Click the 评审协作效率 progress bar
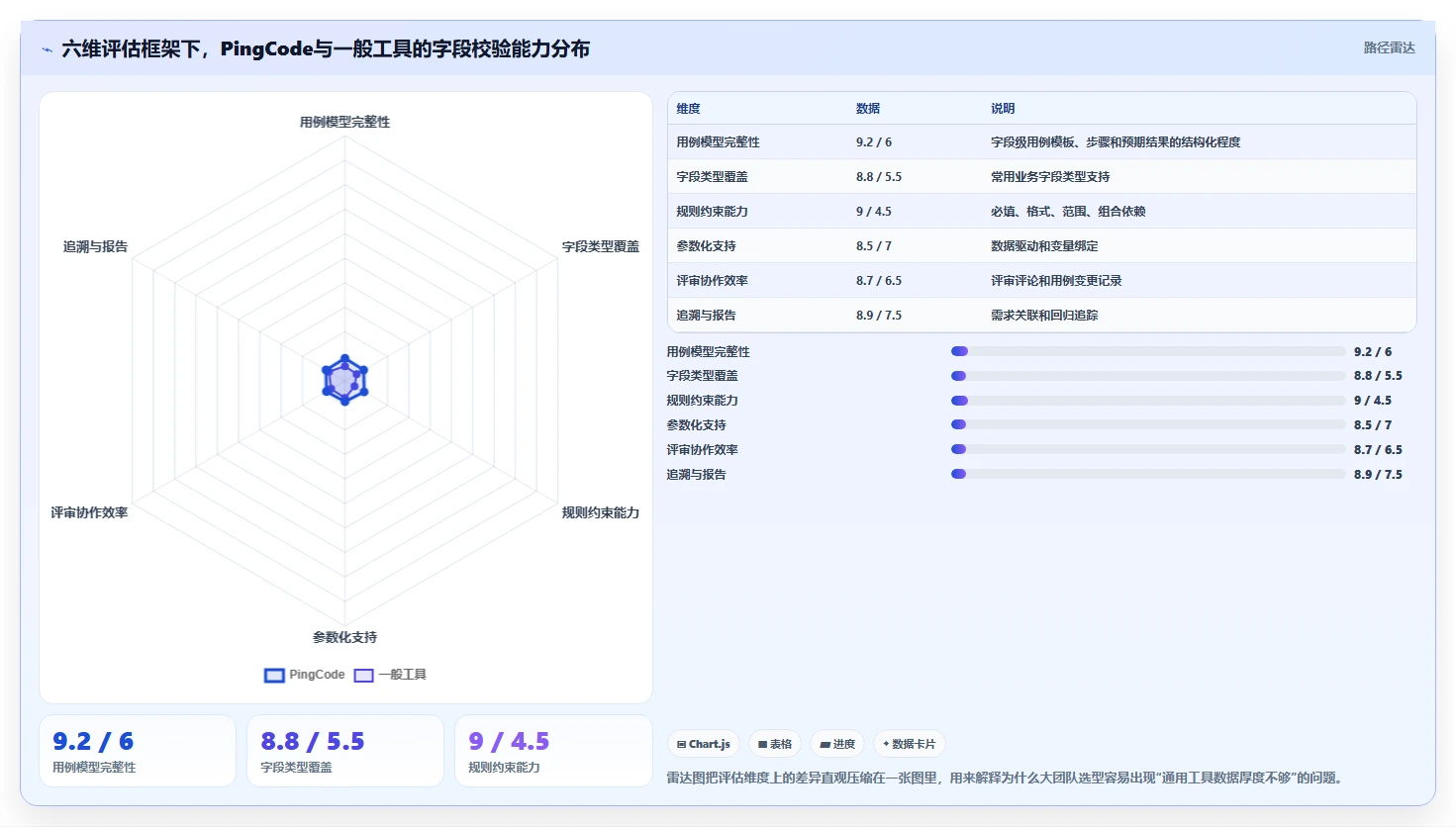This screenshot has height=827, width=1456. [x=1148, y=450]
